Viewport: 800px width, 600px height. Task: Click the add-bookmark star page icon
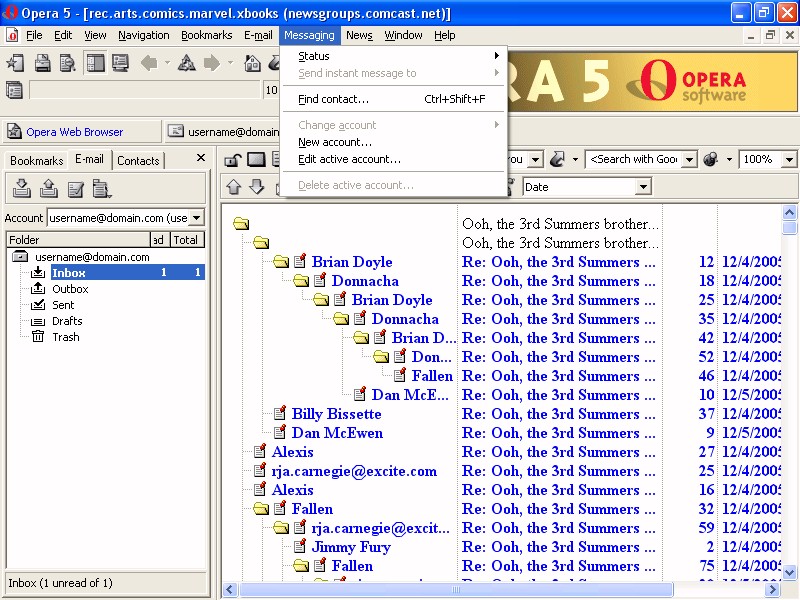click(15, 63)
